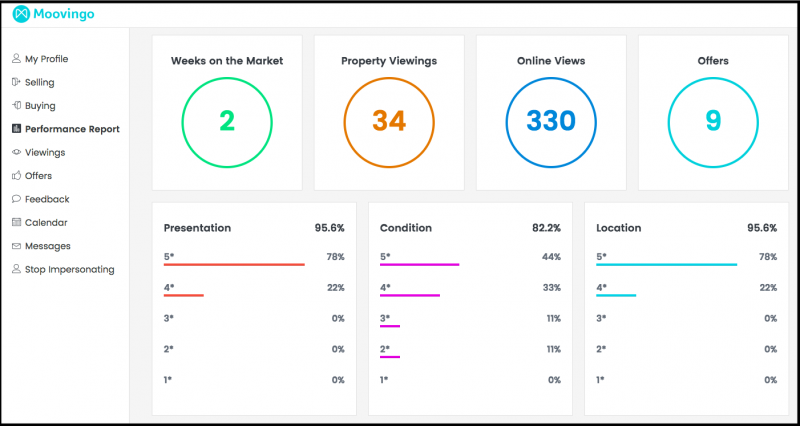Click the "Property Viewings" heading
This screenshot has height=426, width=800.
389,61
